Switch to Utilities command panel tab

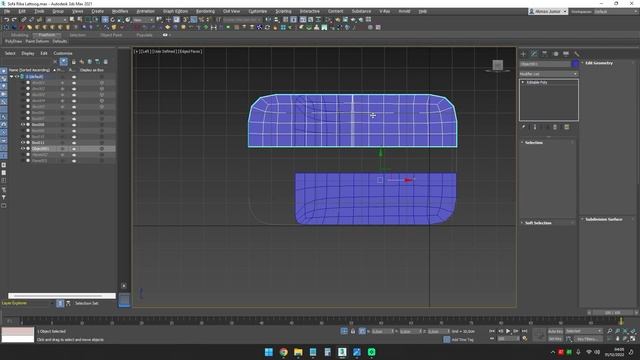[x=576, y=53]
